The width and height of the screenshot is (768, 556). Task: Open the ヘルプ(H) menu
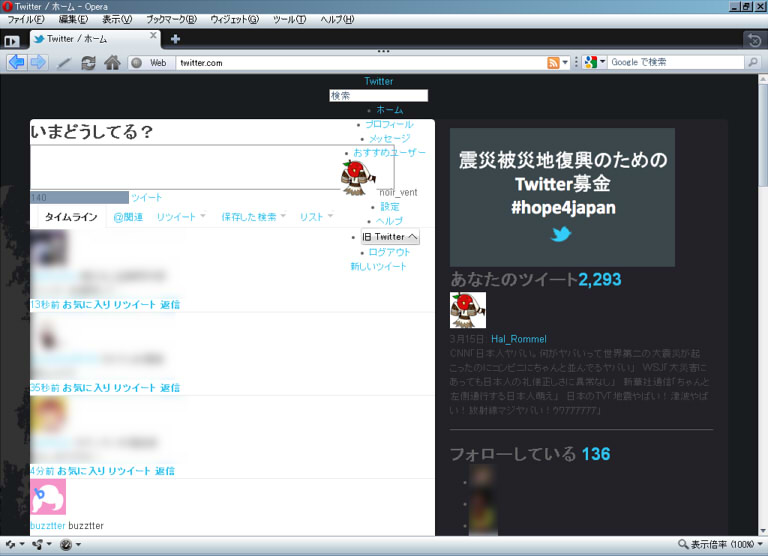[337, 20]
